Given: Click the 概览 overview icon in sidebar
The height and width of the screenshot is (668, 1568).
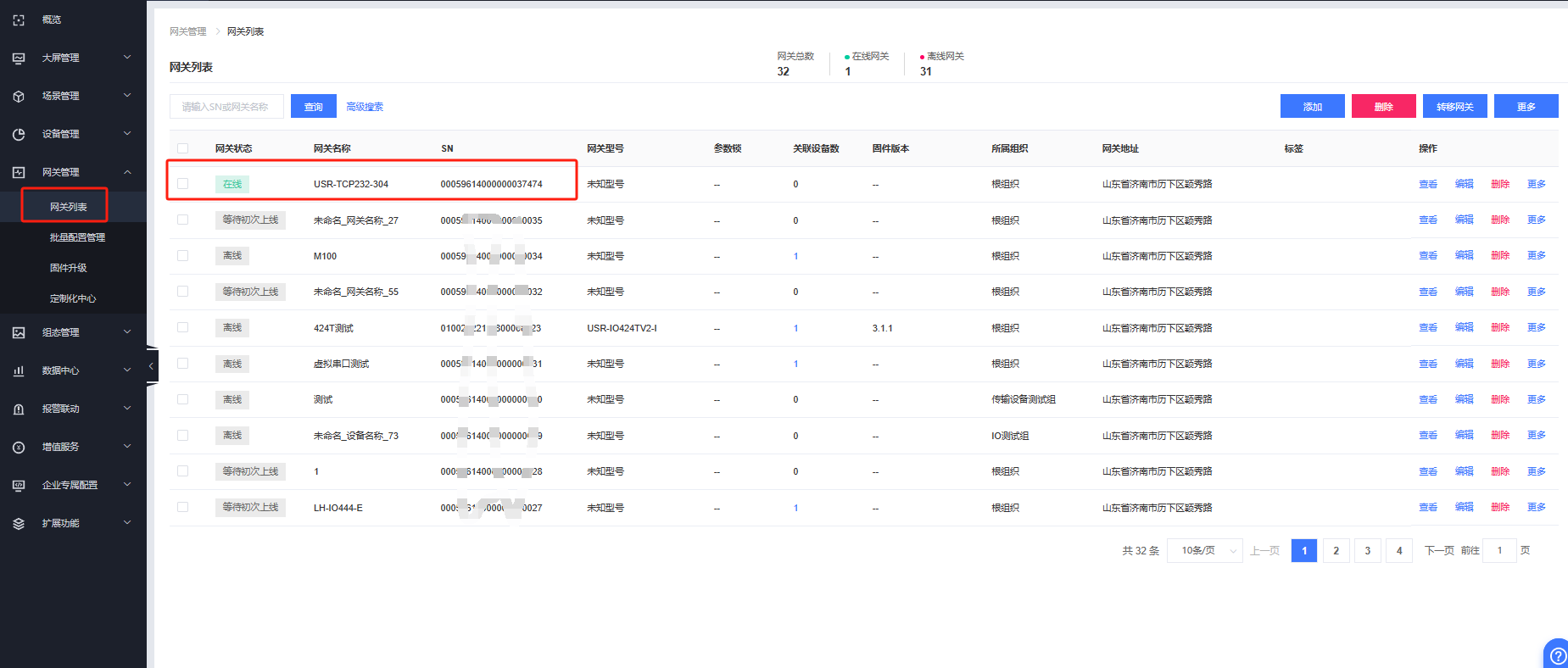Looking at the screenshot, I should click(19, 19).
